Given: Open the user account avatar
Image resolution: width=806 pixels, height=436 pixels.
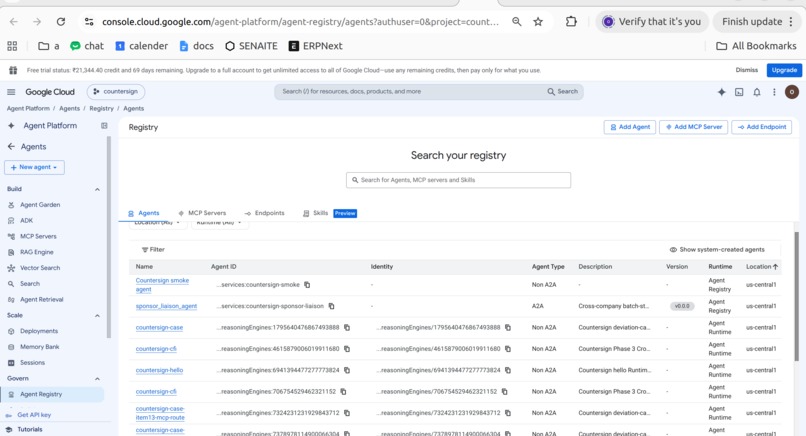Looking at the screenshot, I should tap(791, 92).
